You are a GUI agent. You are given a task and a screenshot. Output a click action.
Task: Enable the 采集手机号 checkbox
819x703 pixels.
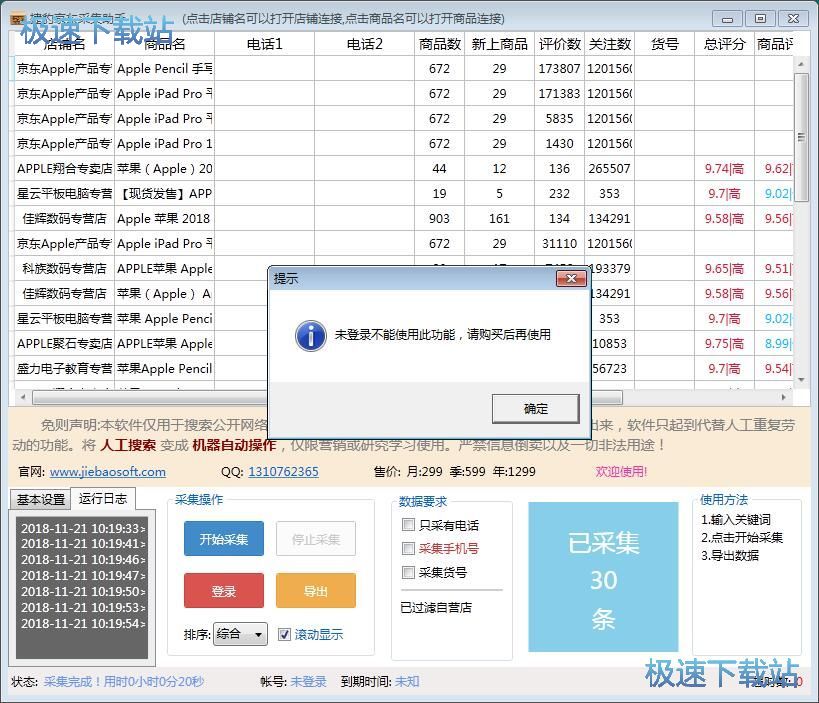(x=408, y=548)
